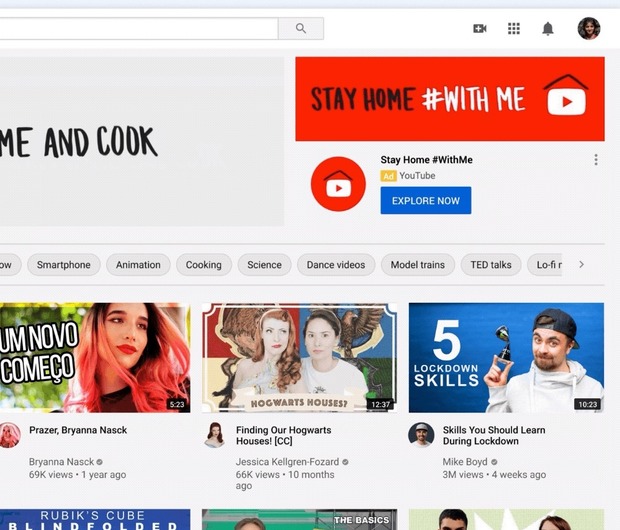The width and height of the screenshot is (620, 530).
Task: Select the Animation topic chip
Action: [138, 265]
